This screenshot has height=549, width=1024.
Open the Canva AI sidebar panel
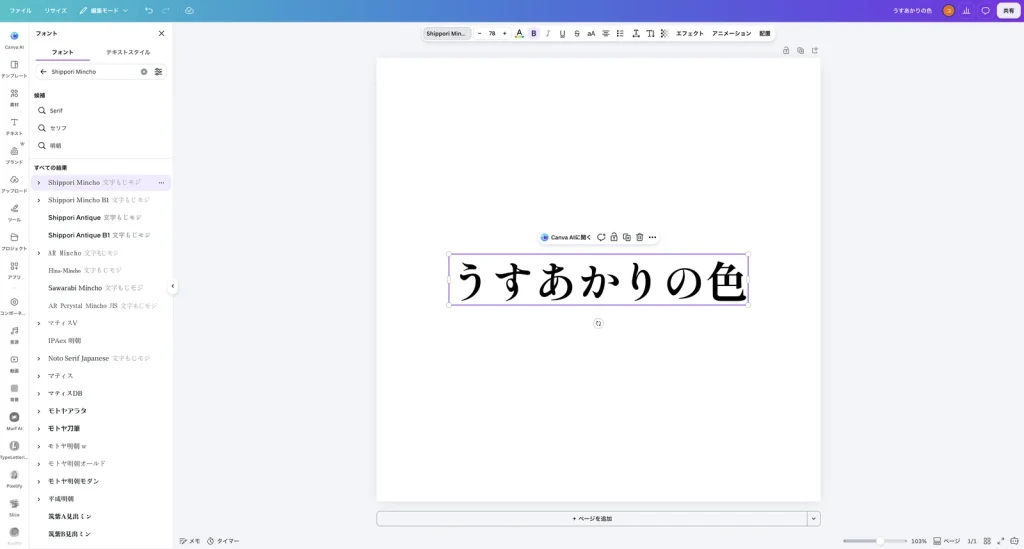pyautogui.click(x=14, y=40)
